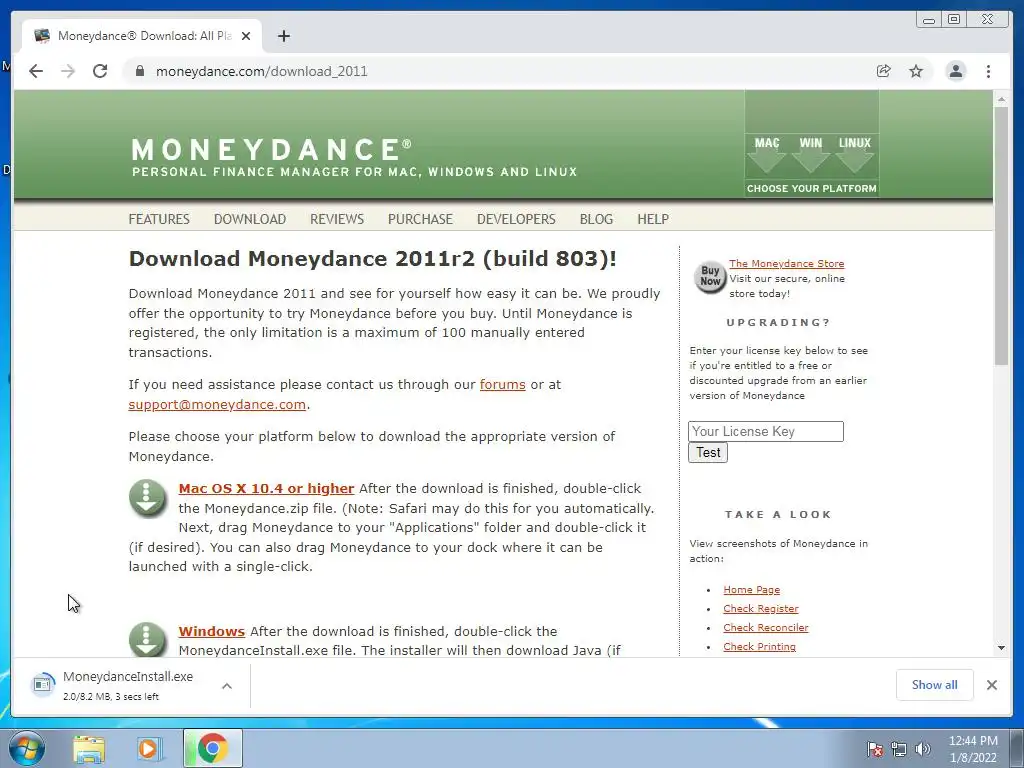Choose the WIN platform arrow in the header
Screen dimensions: 1024x768
810,155
